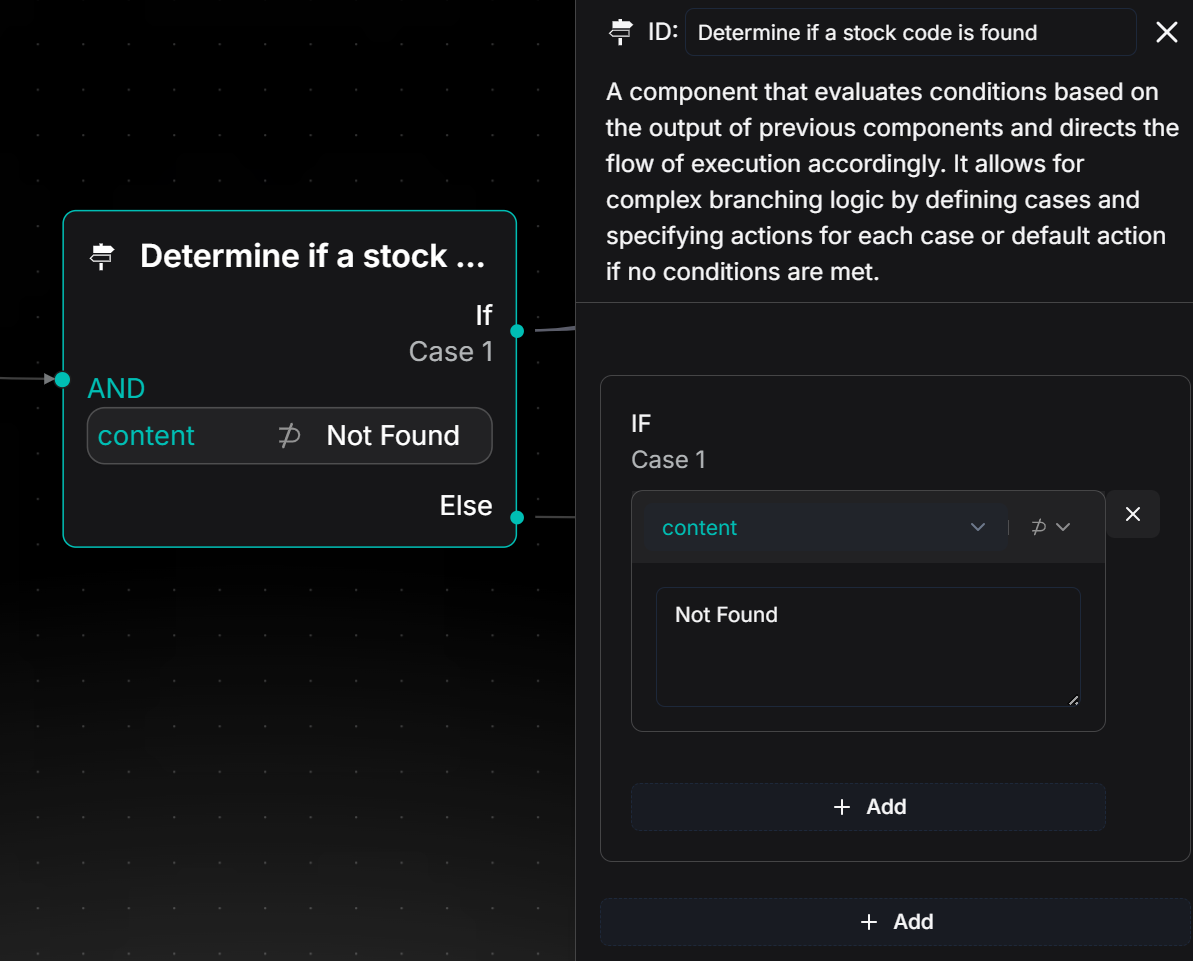Open the content variable dropdown
The height and width of the screenshot is (961, 1193).
(x=820, y=528)
